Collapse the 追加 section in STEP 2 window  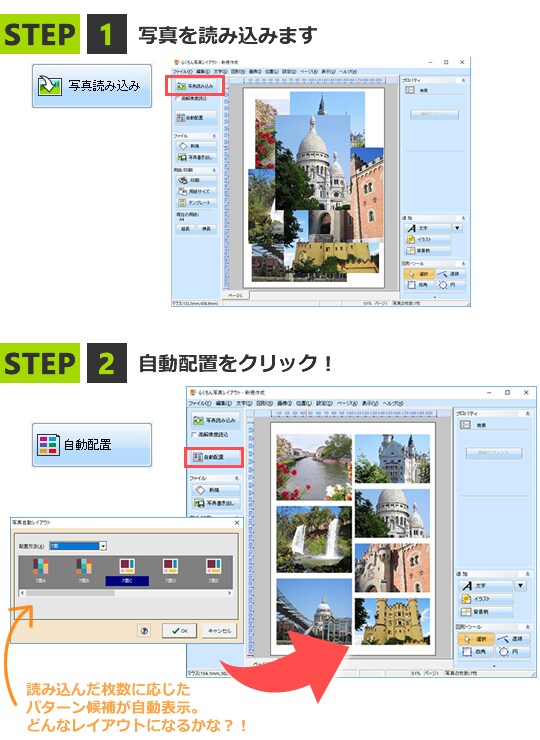[x=527, y=574]
